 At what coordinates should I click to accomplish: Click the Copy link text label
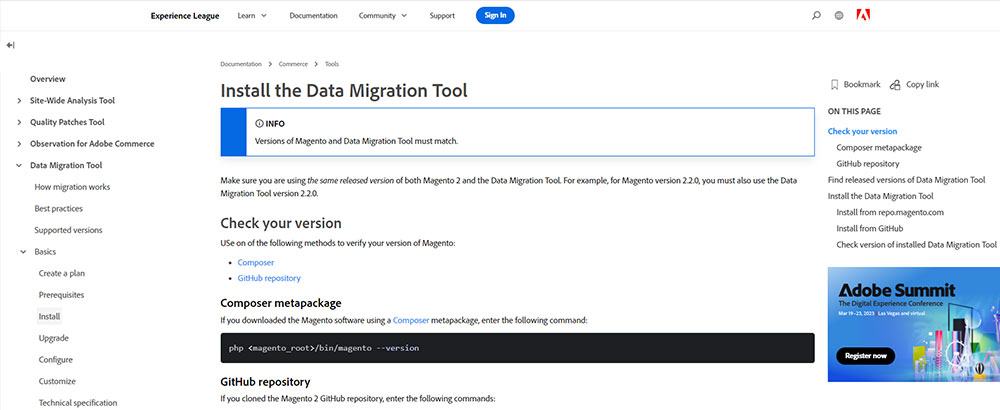(922, 84)
